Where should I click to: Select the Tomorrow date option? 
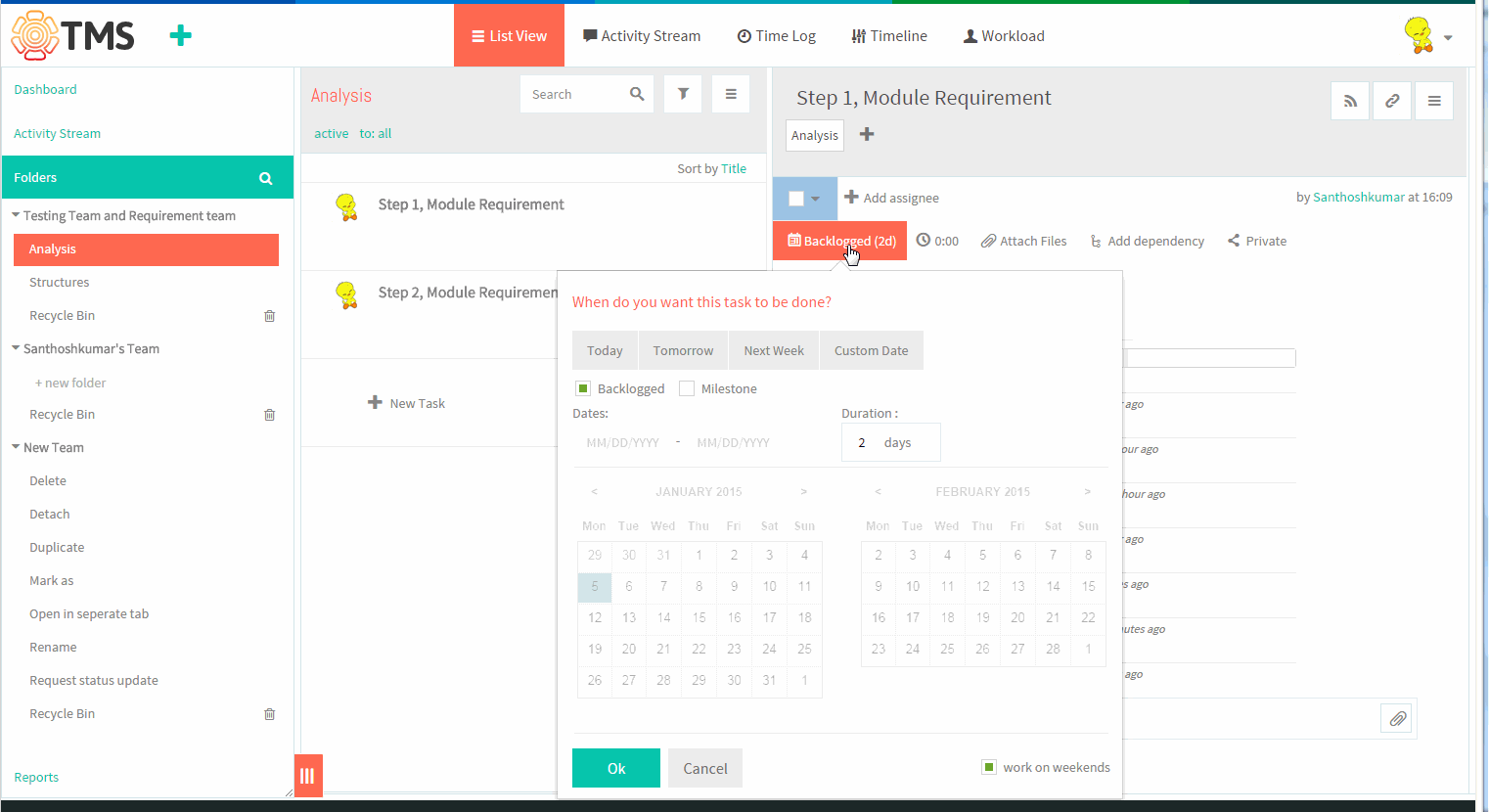coord(683,350)
